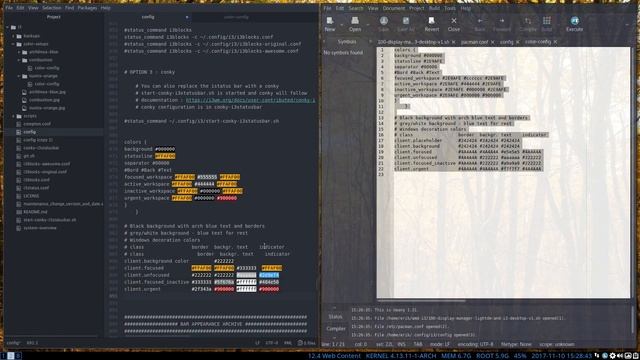Click the Save icon in Geany toolbar
This screenshot has height=360, width=640.
(384, 21)
